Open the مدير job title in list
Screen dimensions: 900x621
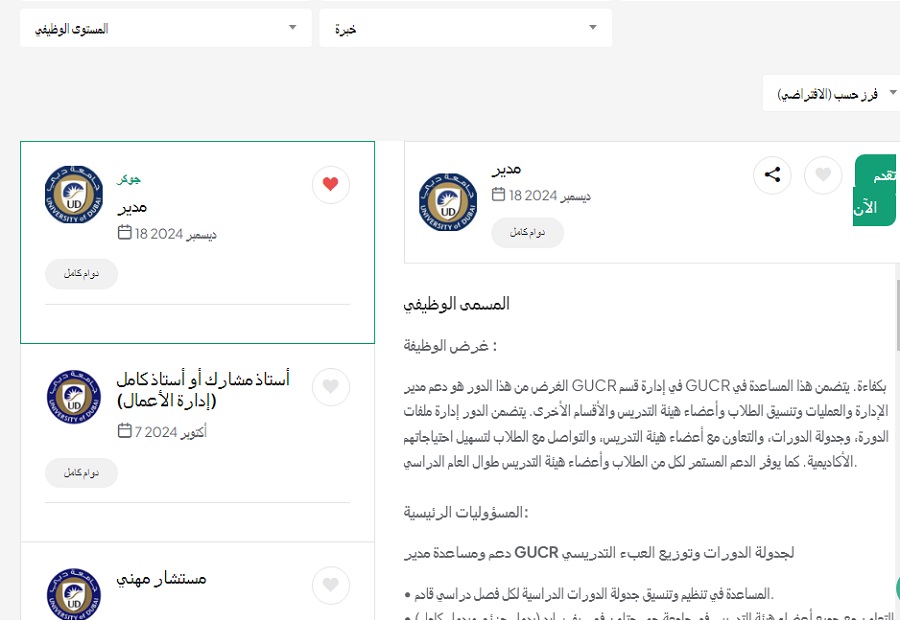132,207
